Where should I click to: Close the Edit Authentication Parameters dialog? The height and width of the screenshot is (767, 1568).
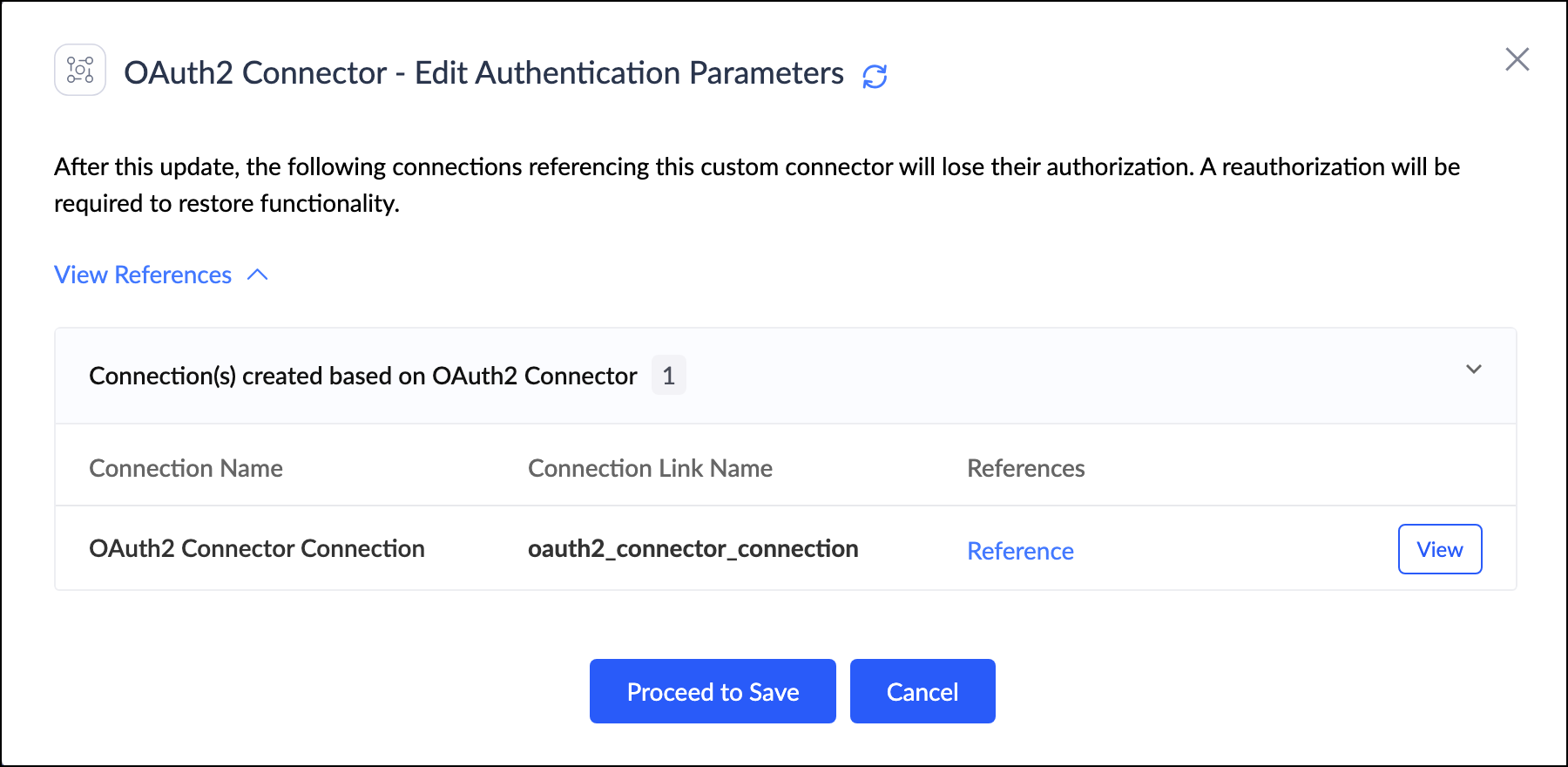click(1517, 59)
